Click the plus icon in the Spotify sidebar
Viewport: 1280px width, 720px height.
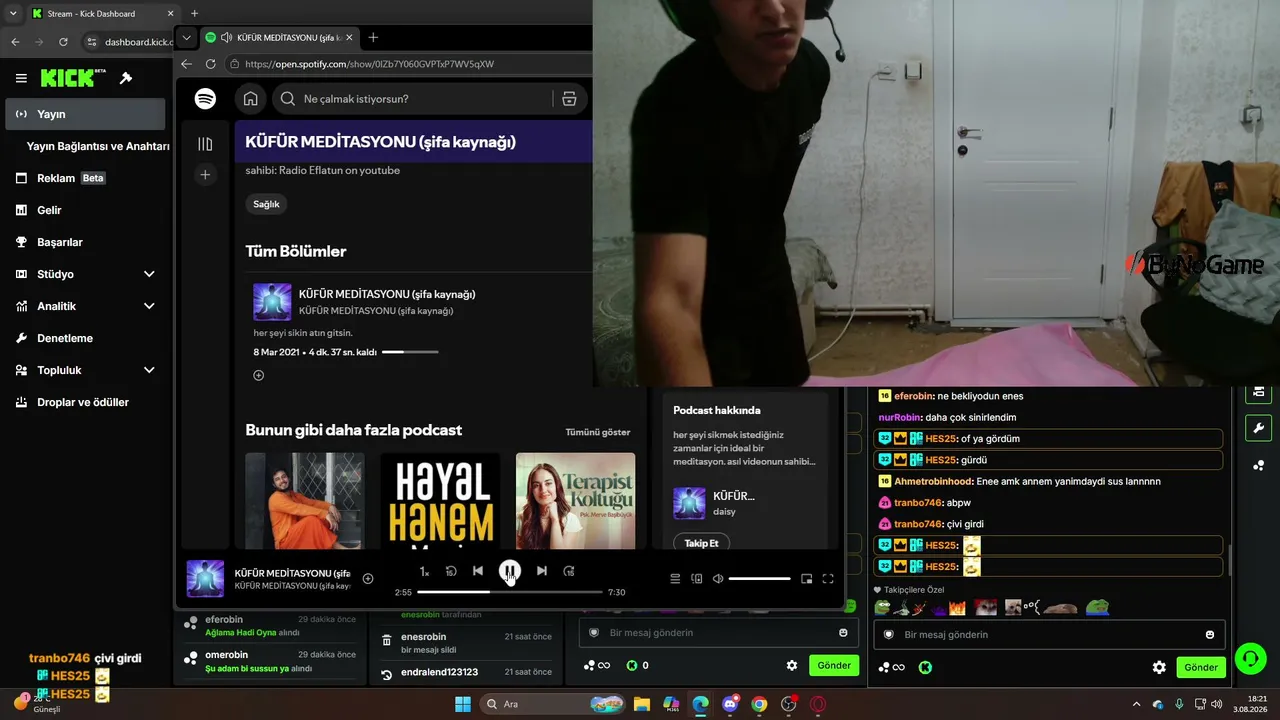pyautogui.click(x=205, y=175)
